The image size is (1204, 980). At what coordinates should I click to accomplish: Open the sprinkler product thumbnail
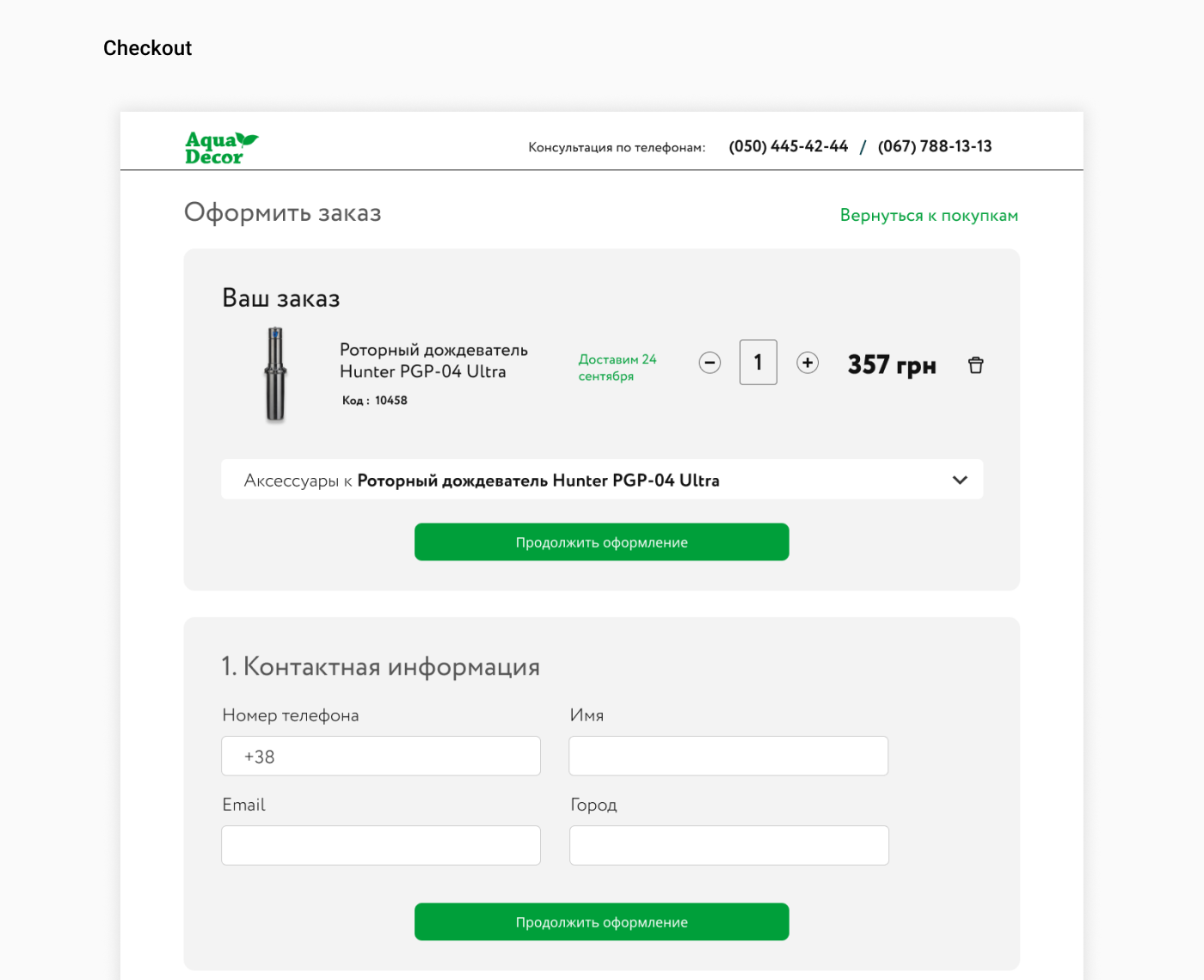pos(275,374)
